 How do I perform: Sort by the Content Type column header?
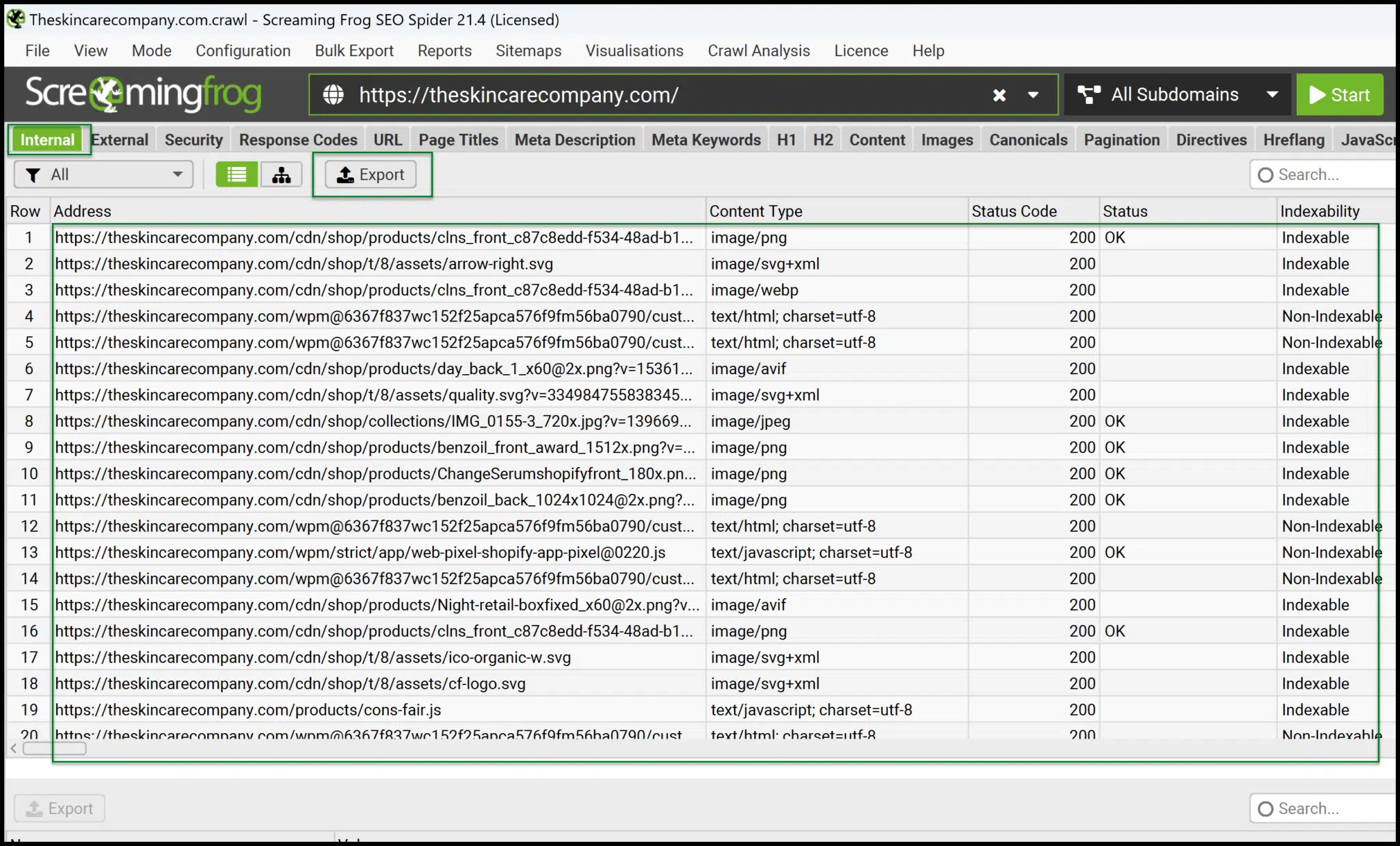pyautogui.click(x=837, y=211)
